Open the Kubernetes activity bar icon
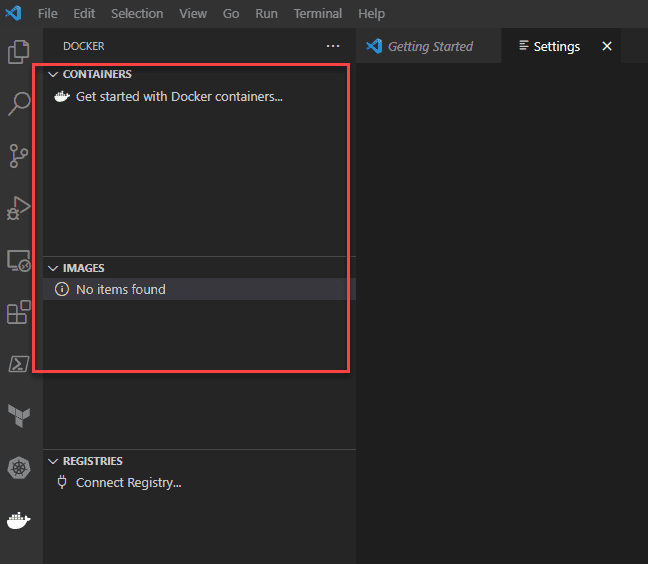The height and width of the screenshot is (564, 648). [x=19, y=468]
